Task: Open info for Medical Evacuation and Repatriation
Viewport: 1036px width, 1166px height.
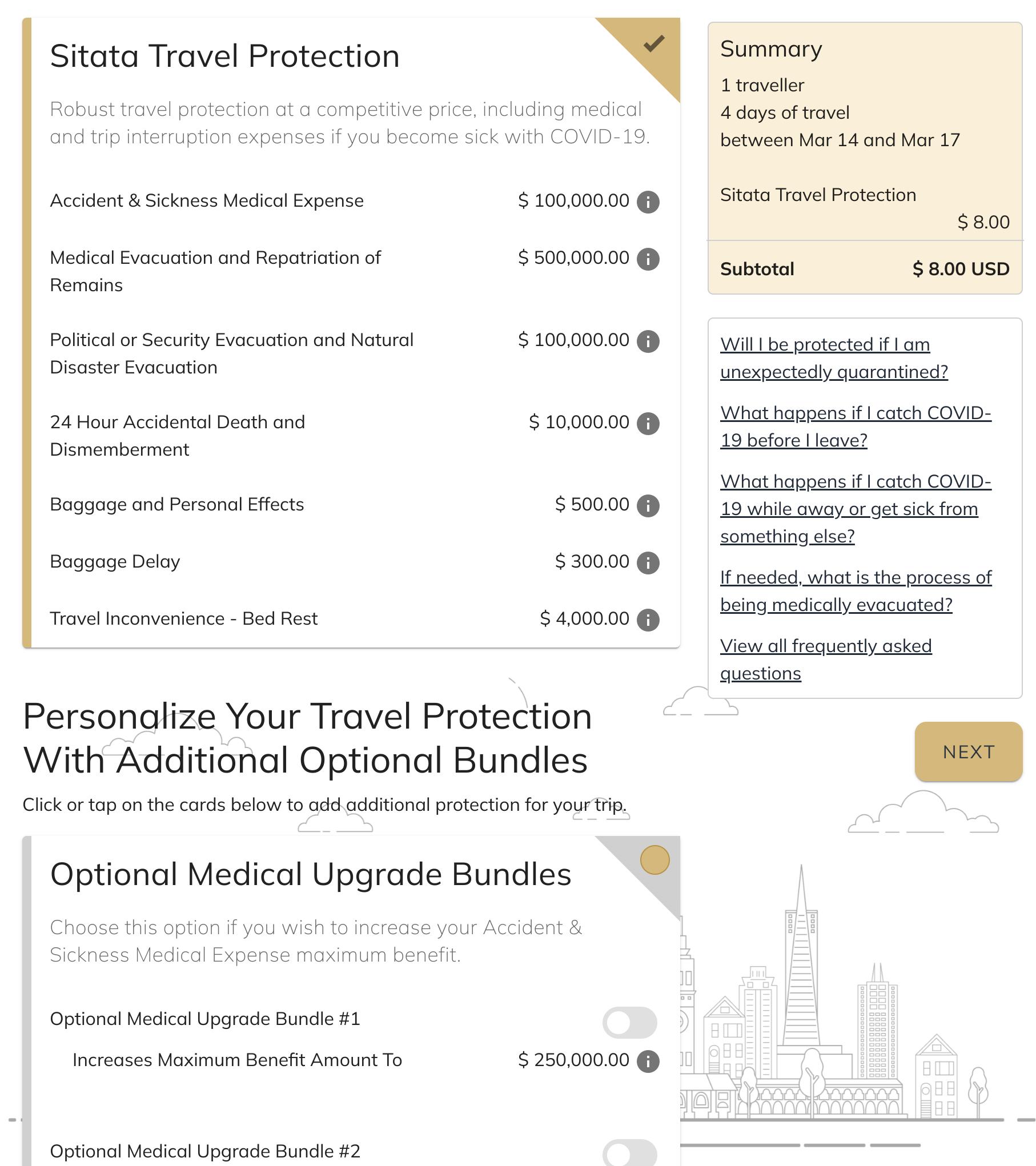Action: point(648,259)
